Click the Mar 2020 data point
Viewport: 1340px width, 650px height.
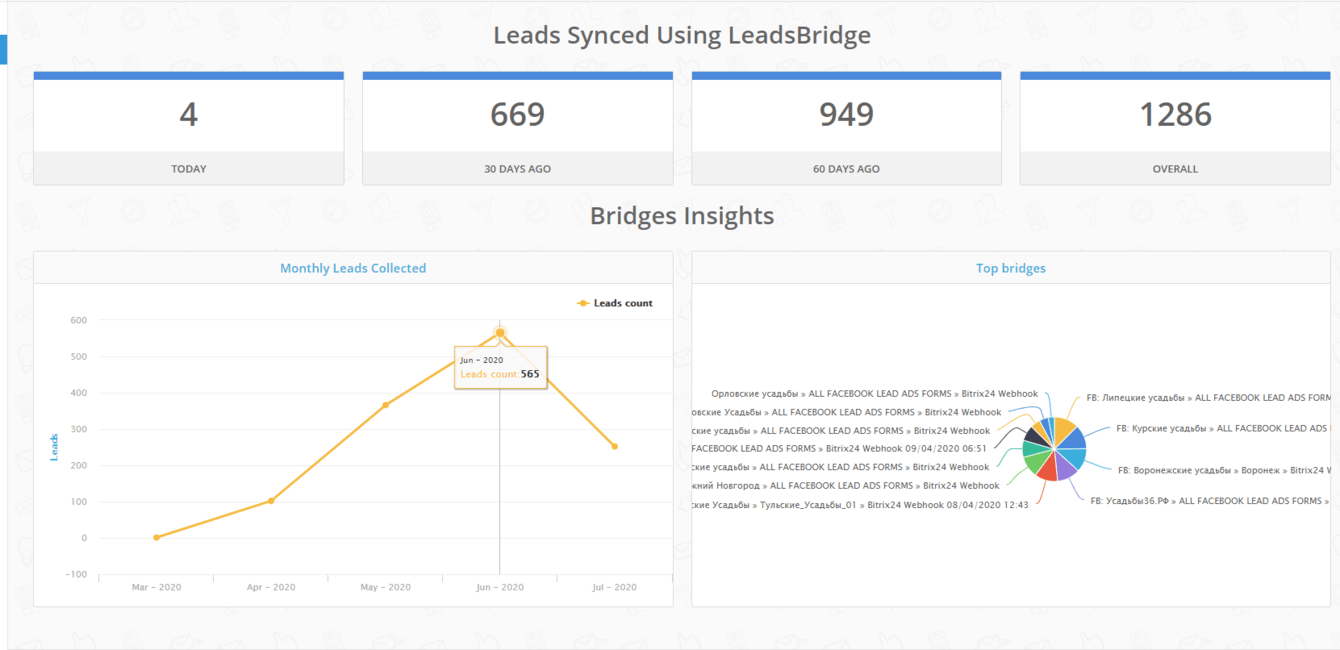point(157,538)
